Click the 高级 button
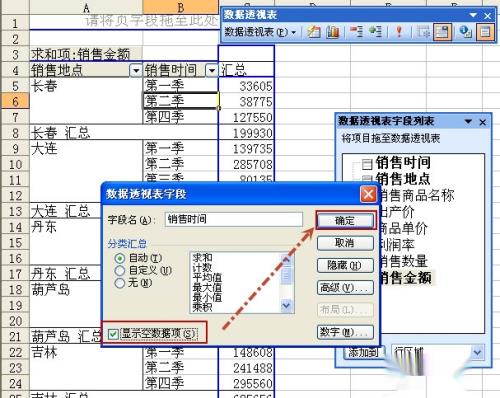The image size is (500, 398). click(x=345, y=287)
